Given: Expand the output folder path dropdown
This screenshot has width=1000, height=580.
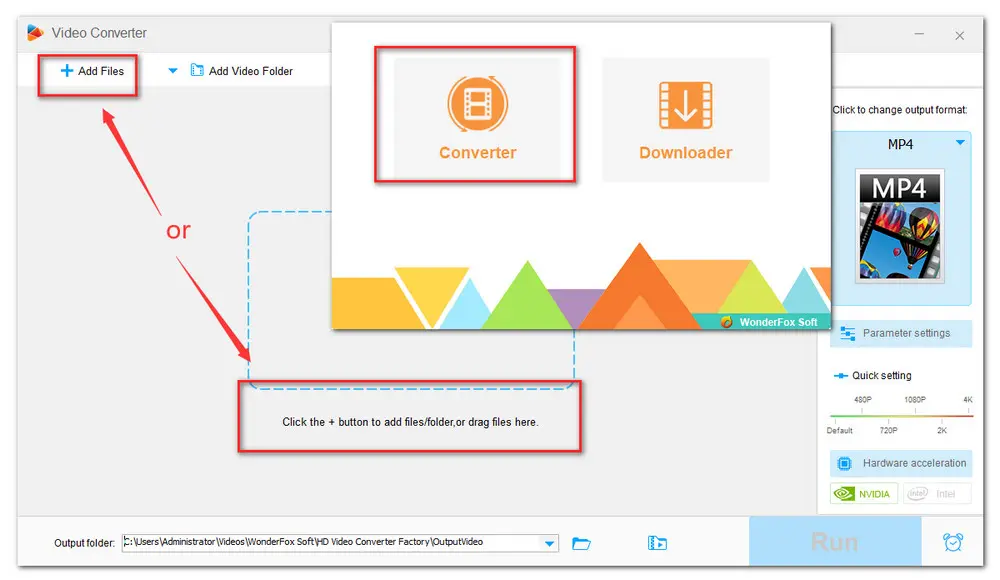Looking at the screenshot, I should [549, 544].
